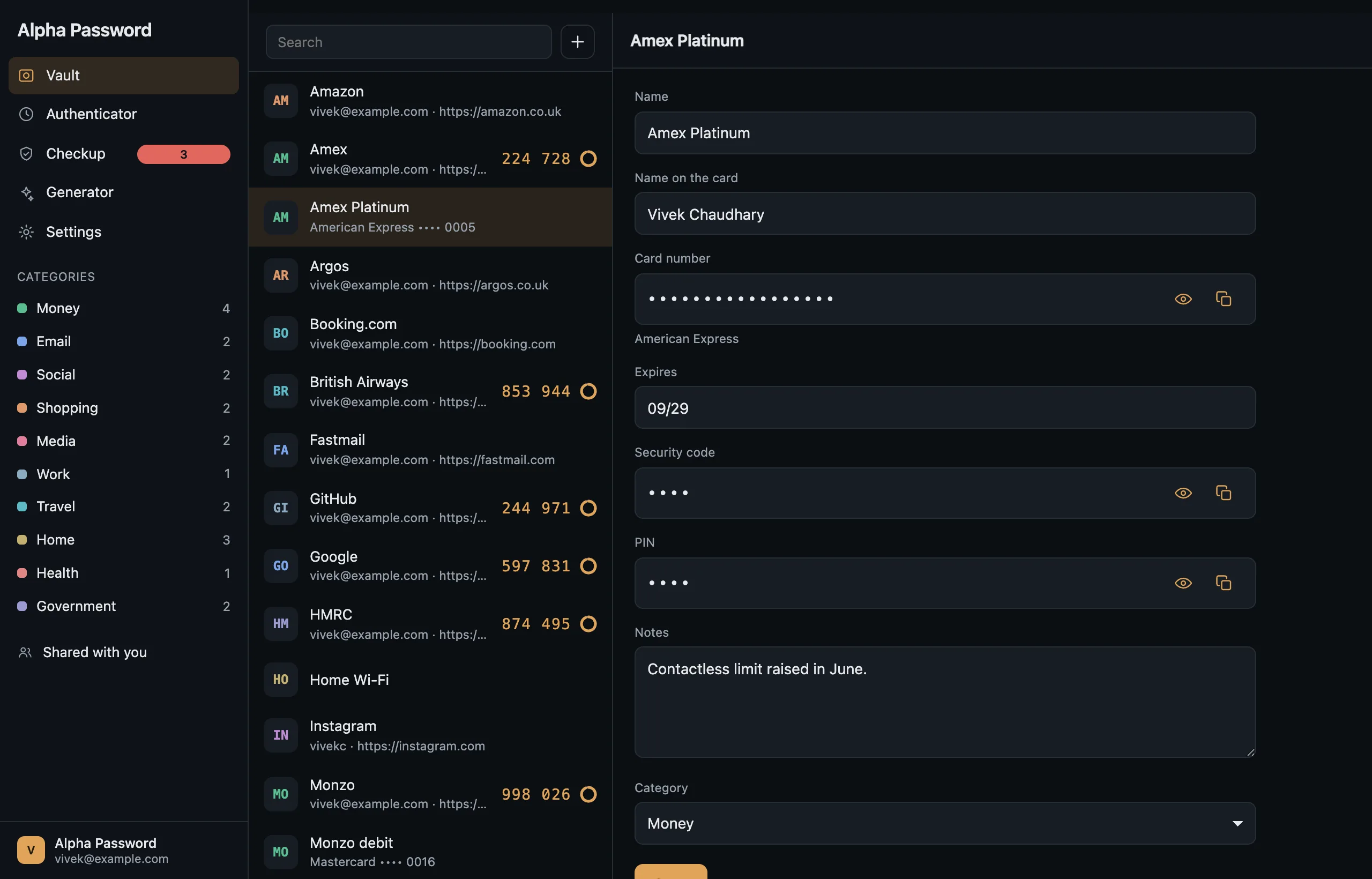Click the Notes text area

click(x=944, y=702)
